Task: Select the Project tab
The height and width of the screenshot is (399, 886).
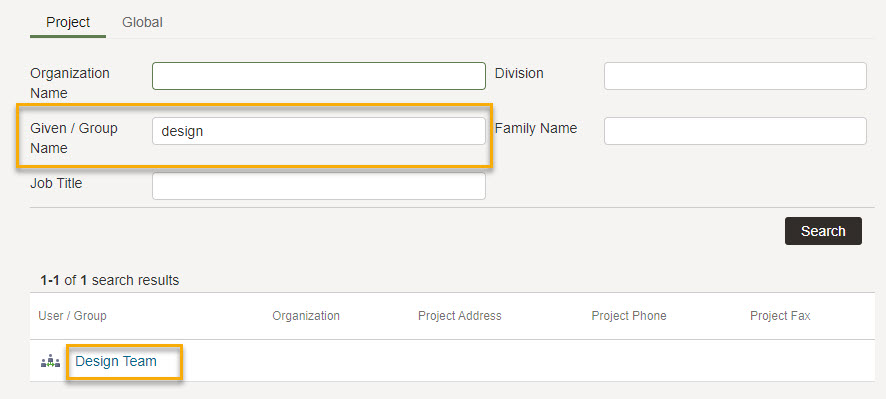Action: point(68,23)
